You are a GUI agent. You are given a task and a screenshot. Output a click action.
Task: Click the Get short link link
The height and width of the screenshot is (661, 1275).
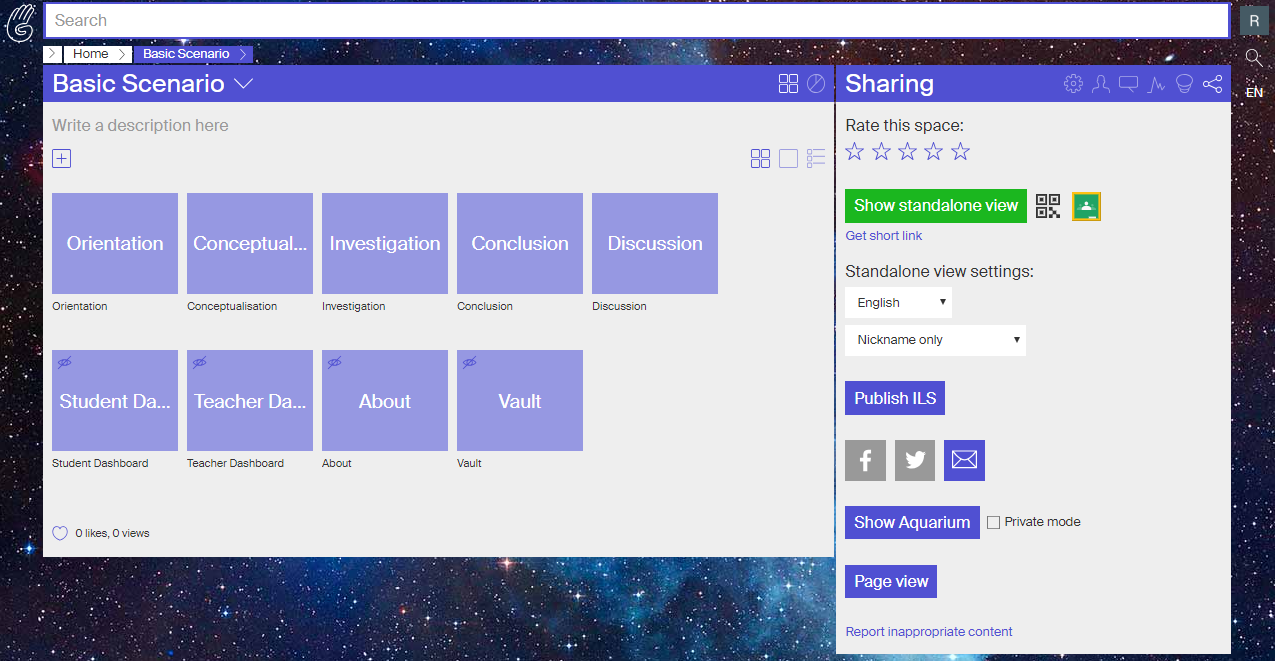coord(884,236)
